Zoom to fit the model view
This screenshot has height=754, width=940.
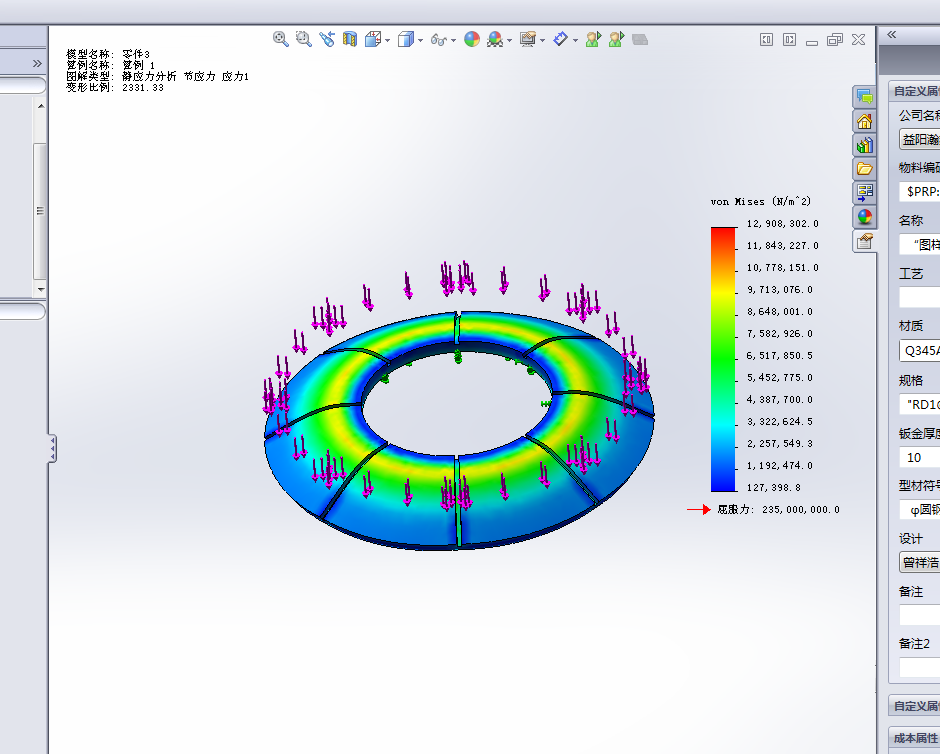click(x=281, y=39)
